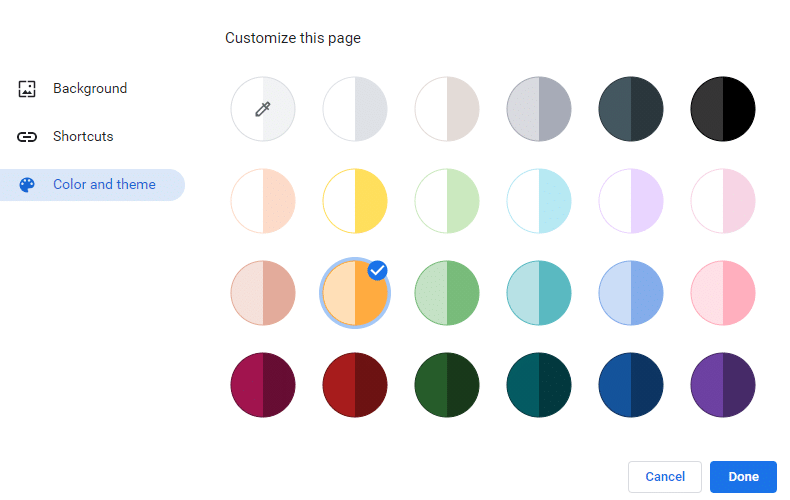790x500 pixels.
Task: Select the dark purple theme swatch
Action: [x=722, y=385]
